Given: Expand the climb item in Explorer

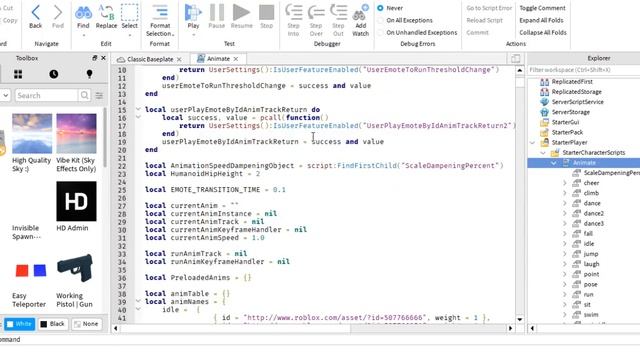Looking at the screenshot, I should click(565, 193).
